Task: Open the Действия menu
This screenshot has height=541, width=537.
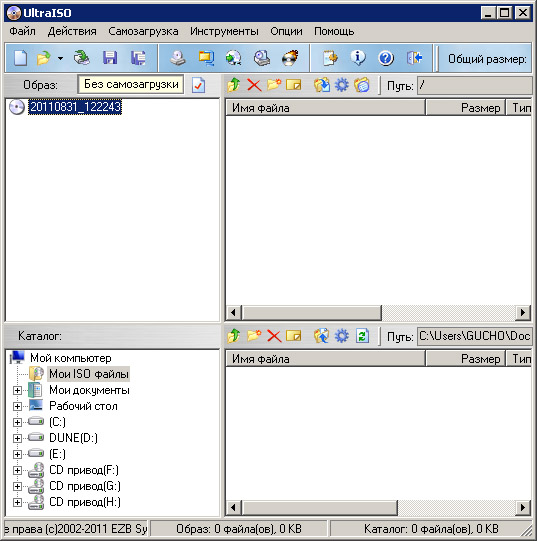Action: [x=72, y=31]
